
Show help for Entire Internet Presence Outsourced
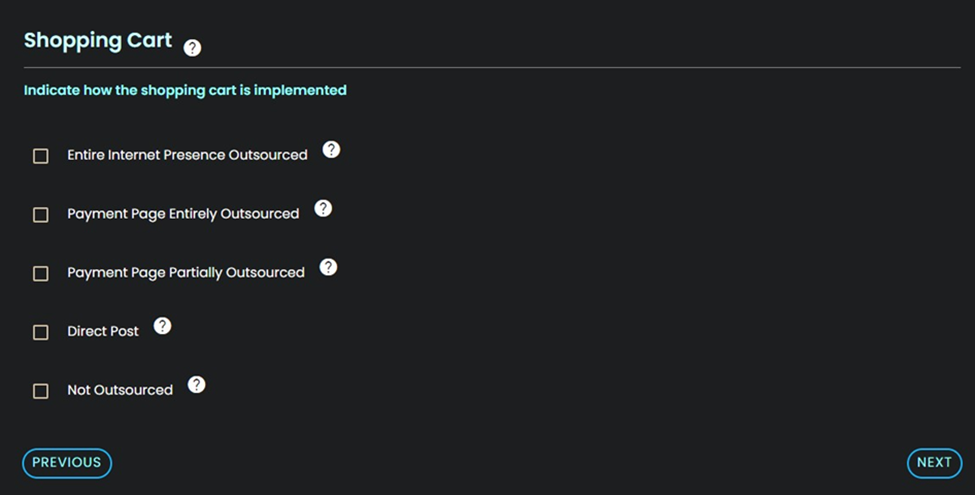pos(331,149)
